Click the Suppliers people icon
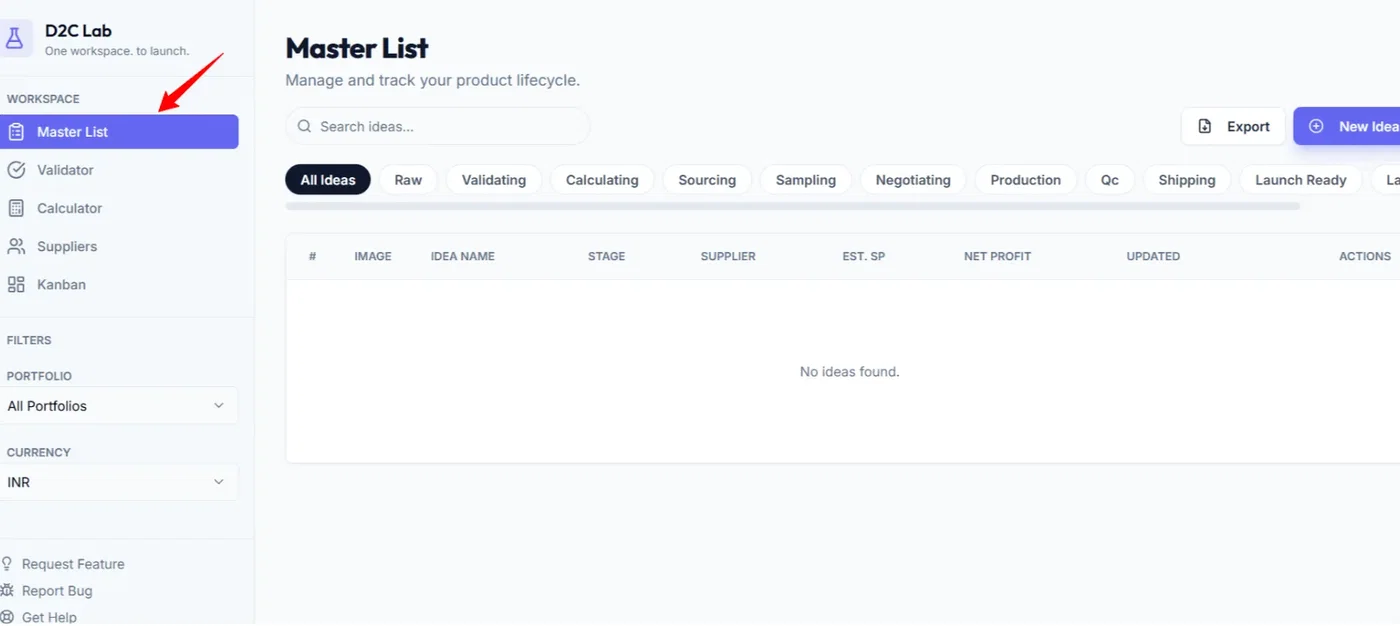 coord(16,246)
